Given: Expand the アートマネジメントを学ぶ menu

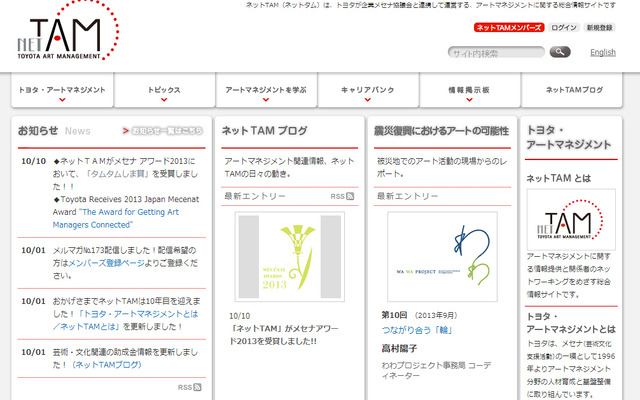Looking at the screenshot, I should coord(266,91).
